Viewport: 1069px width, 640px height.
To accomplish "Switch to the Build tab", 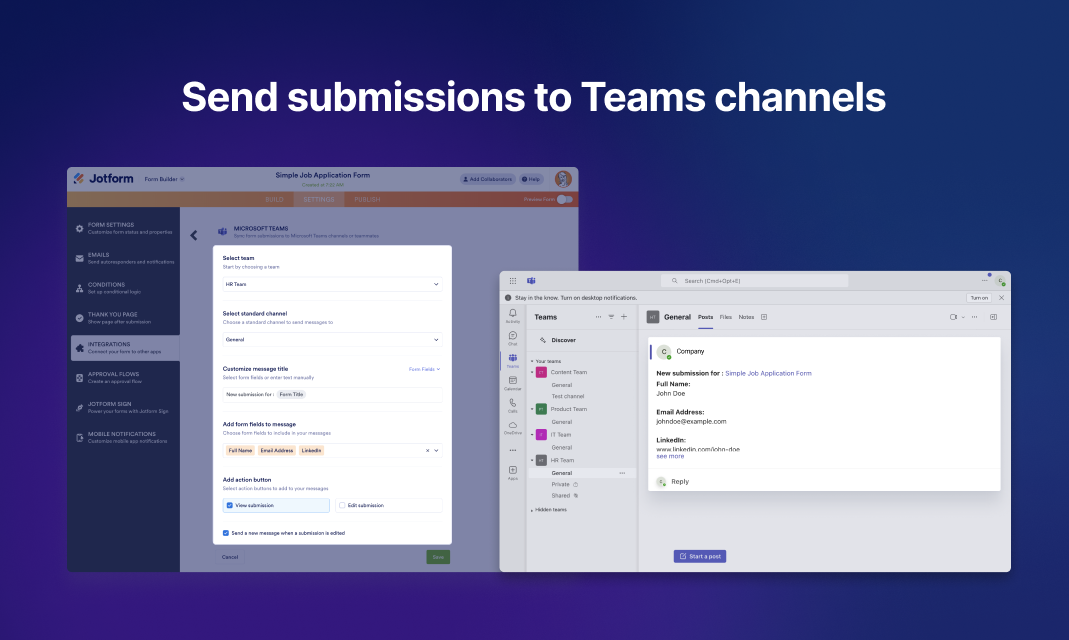I will click(274, 200).
